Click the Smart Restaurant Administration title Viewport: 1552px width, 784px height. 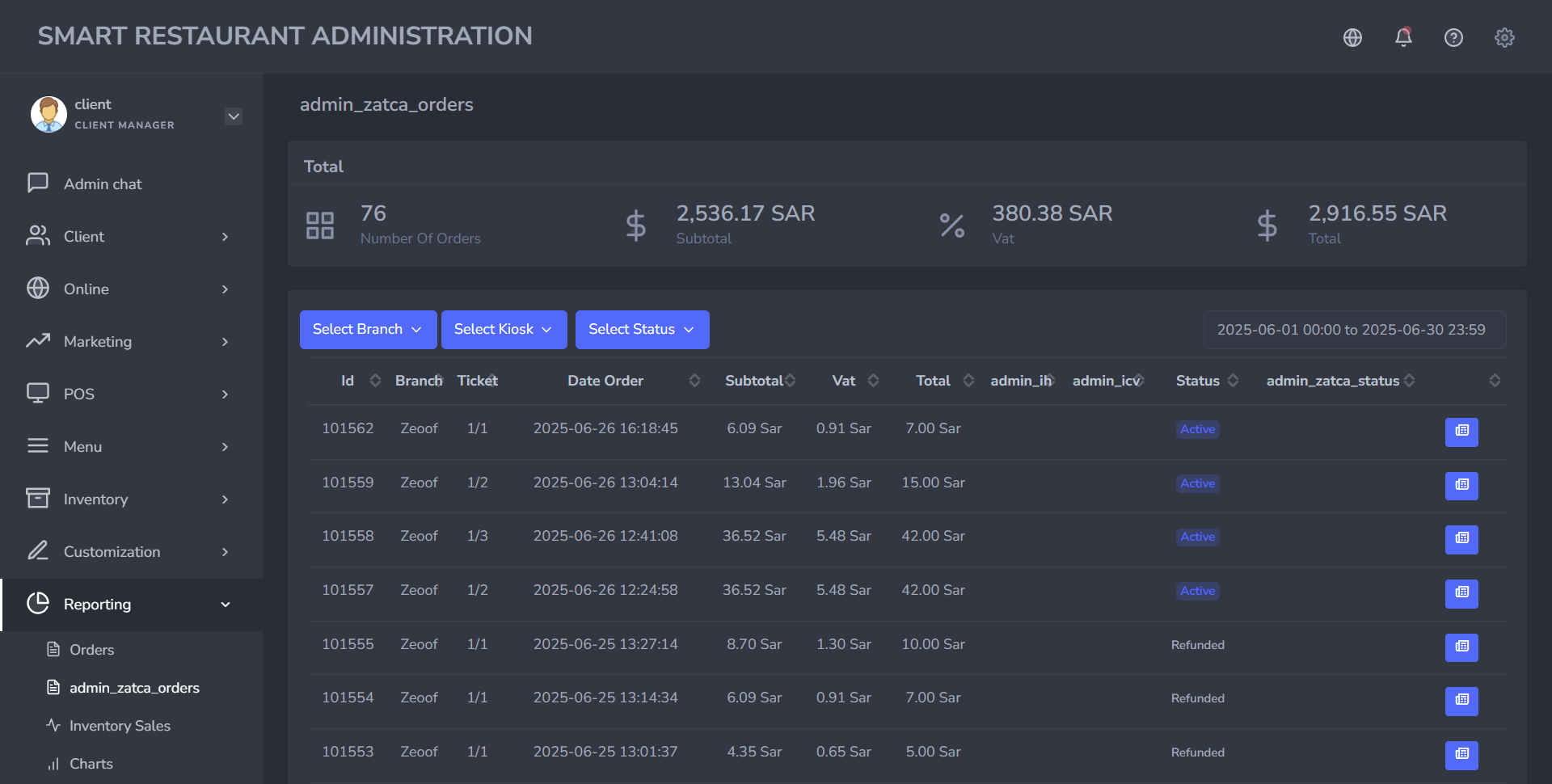click(x=285, y=36)
